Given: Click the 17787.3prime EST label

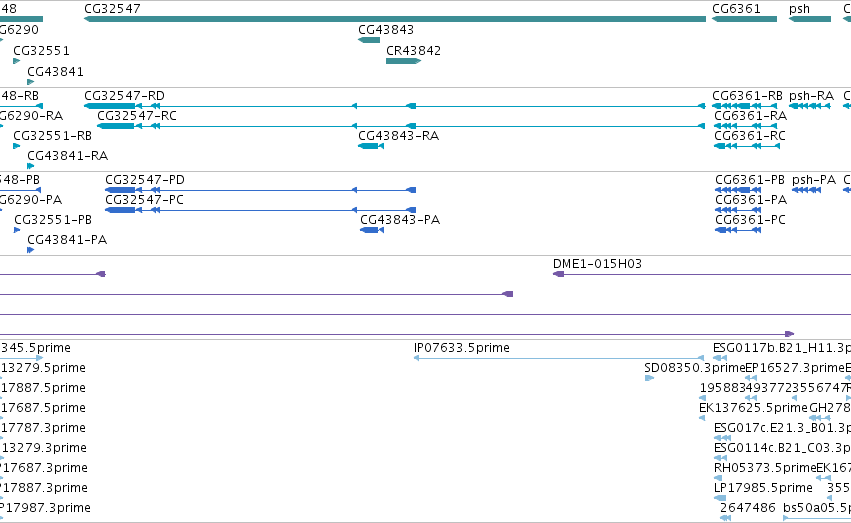Looking at the screenshot, I should [x=43, y=428].
